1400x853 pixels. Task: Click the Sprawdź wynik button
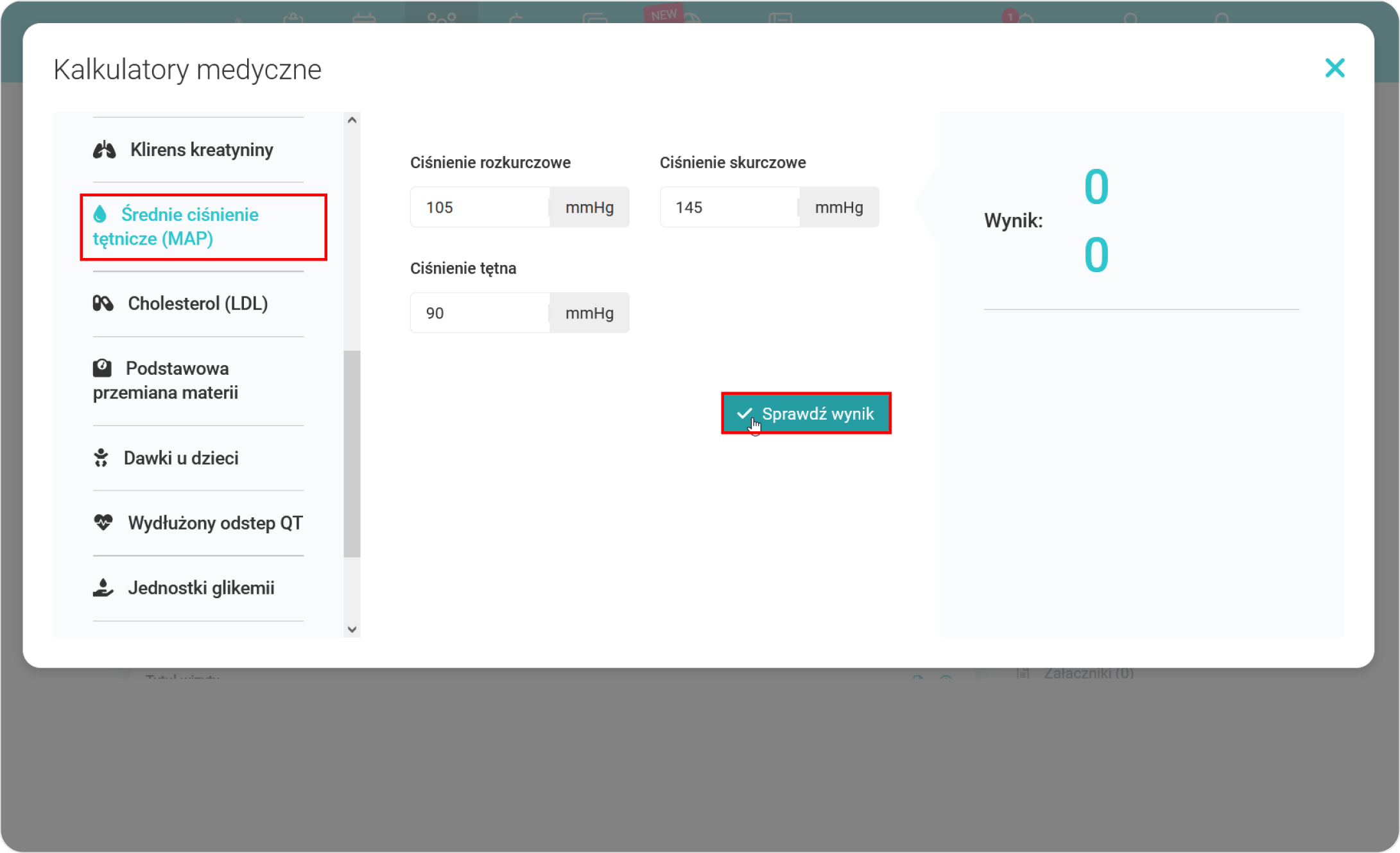(806, 413)
